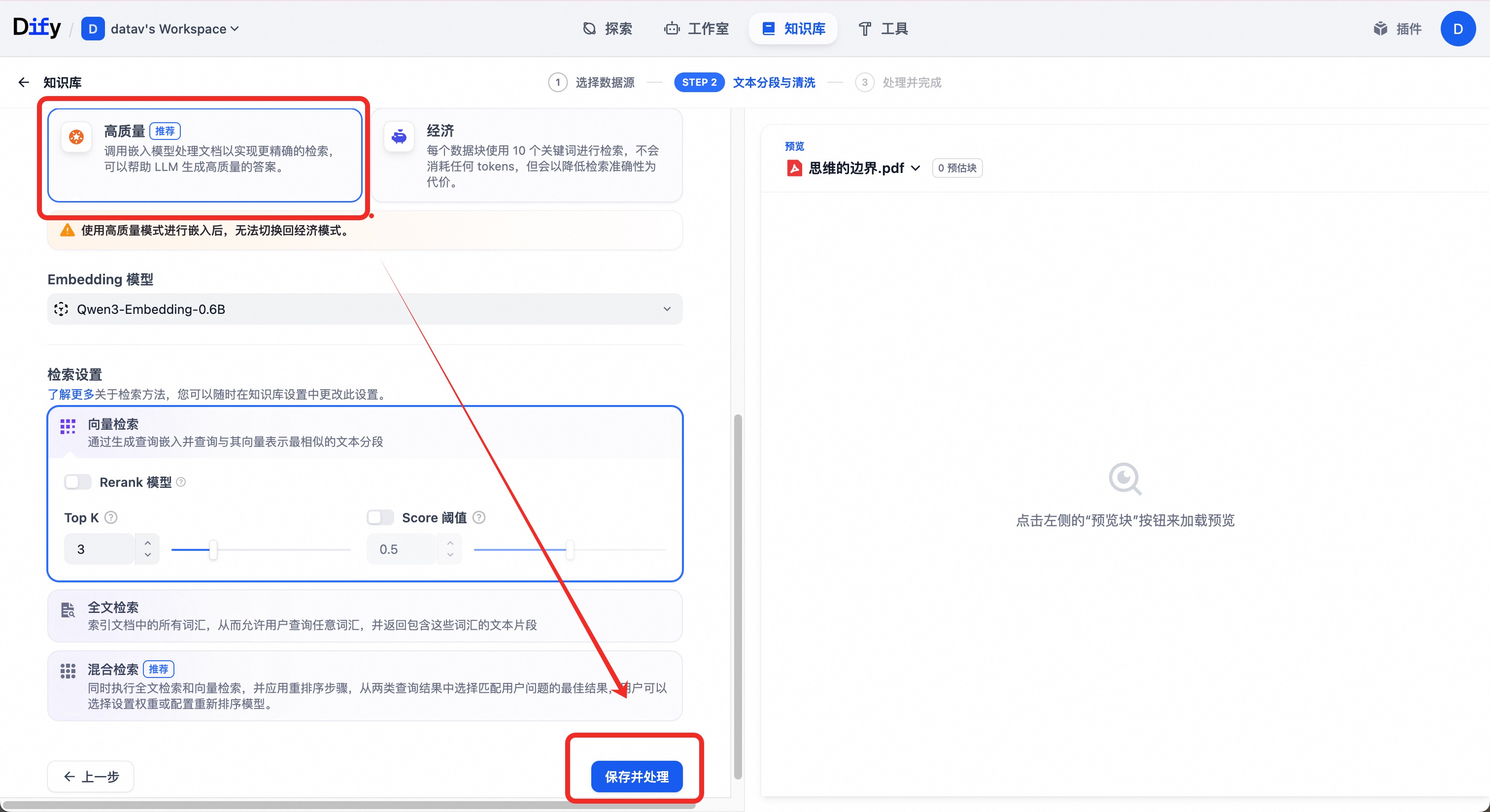
Task: Select the 经济 piggy bank mode card
Action: [x=526, y=155]
